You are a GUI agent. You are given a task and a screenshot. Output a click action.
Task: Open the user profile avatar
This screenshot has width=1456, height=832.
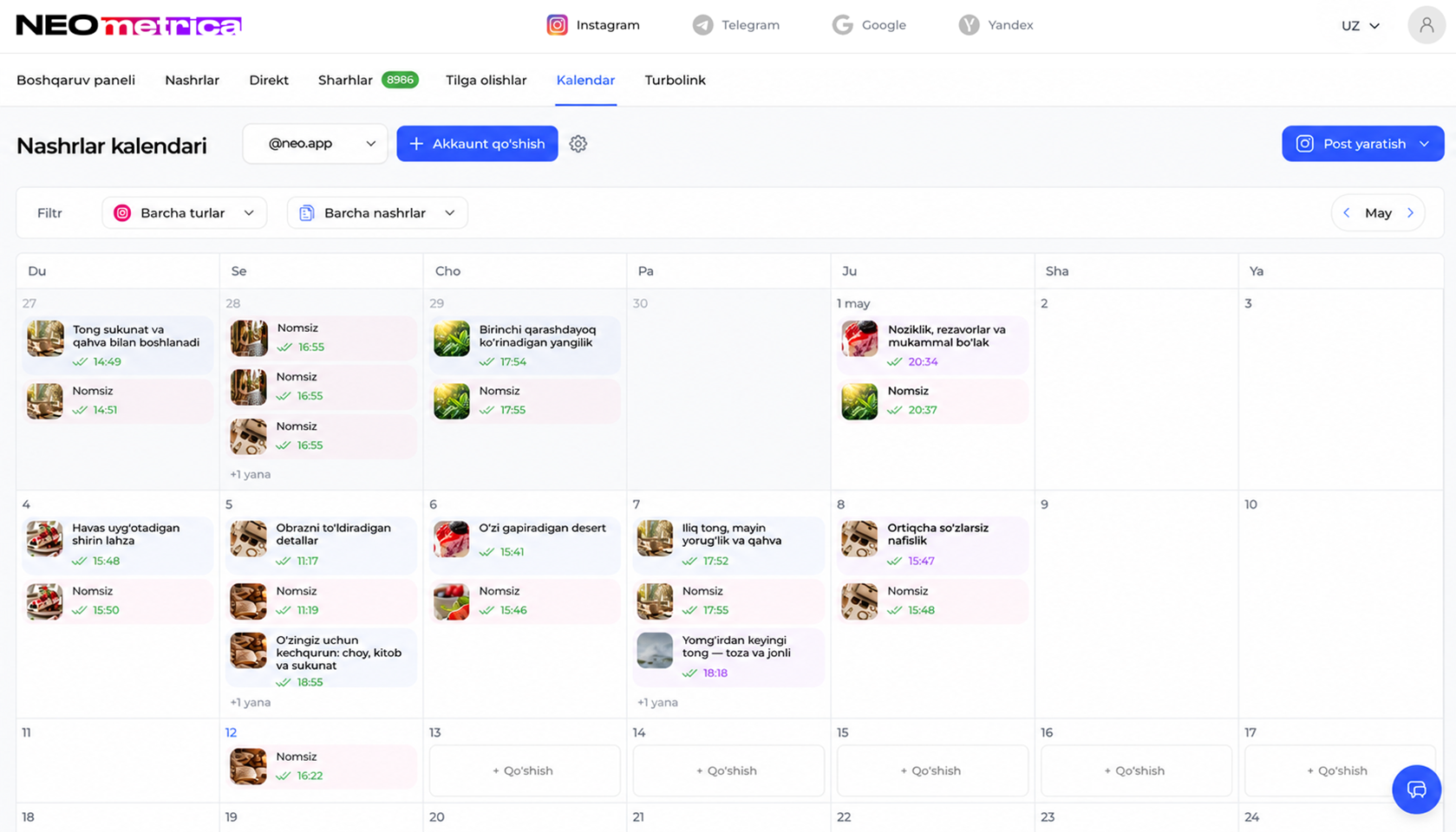(x=1426, y=25)
